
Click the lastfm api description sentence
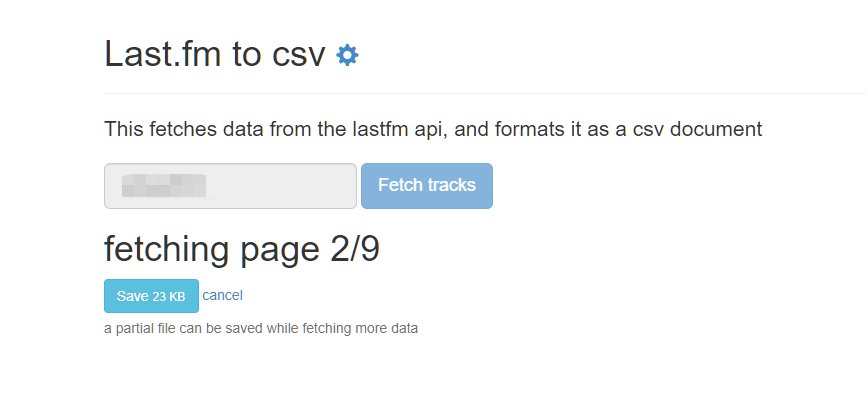point(433,130)
